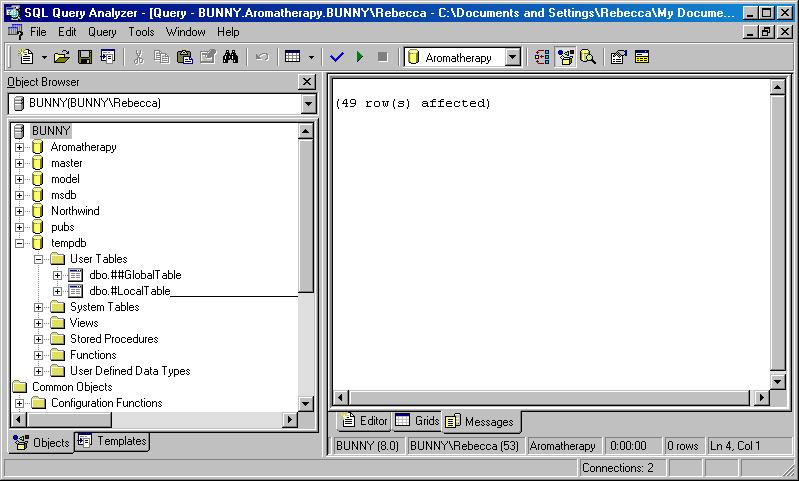The image size is (799, 481).
Task: Click the Paste clipboard icon
Action: tap(184, 57)
